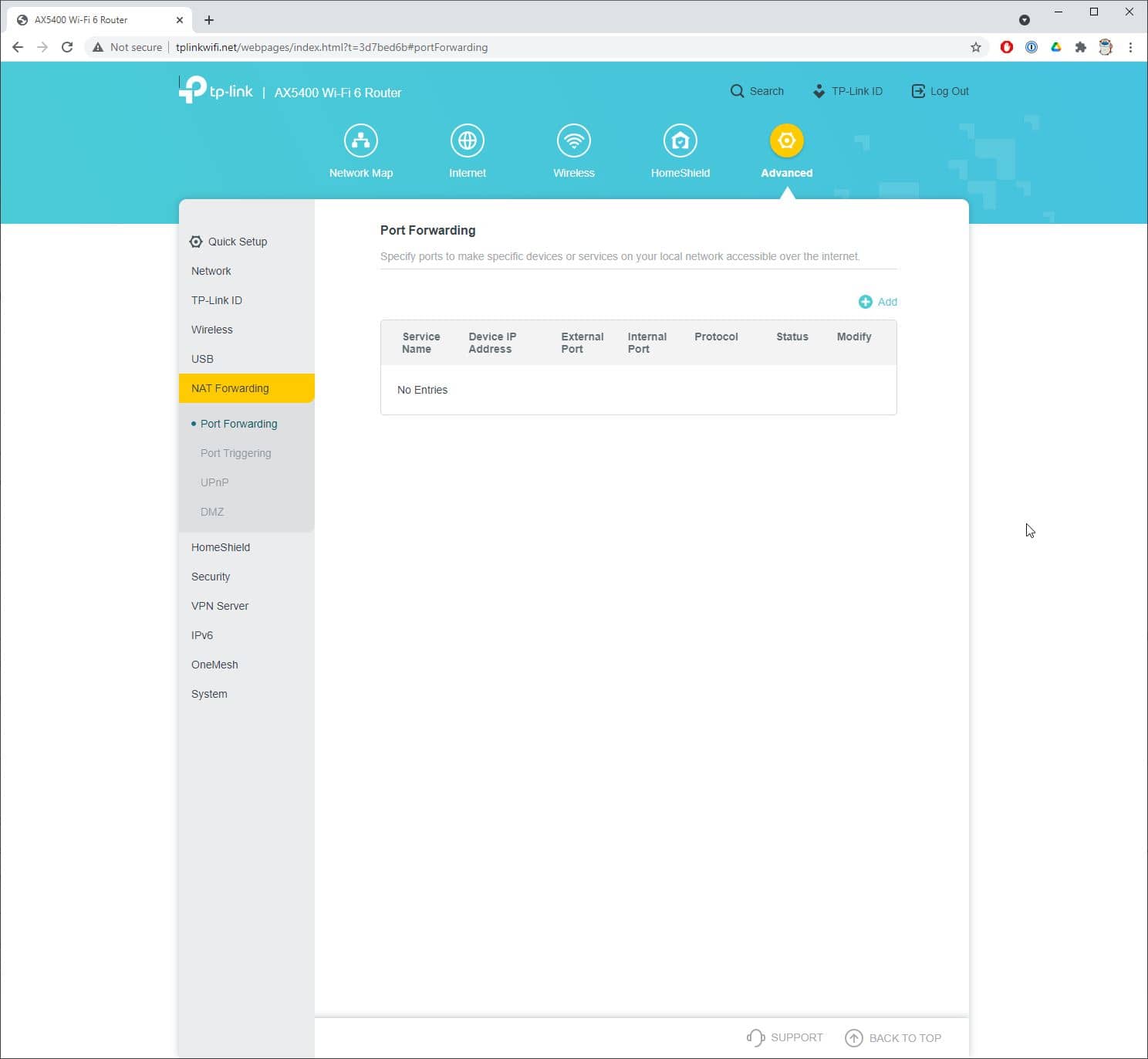Click the red Opera-style extension icon
1148x1059 pixels.
(1007, 47)
